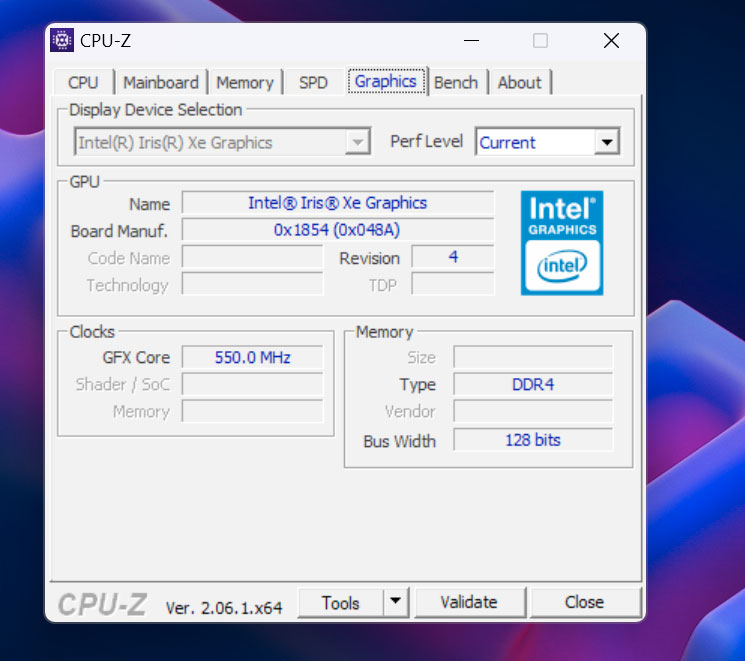The height and width of the screenshot is (661, 745).
Task: Open the Tools dropdown arrow
Action: tap(395, 602)
